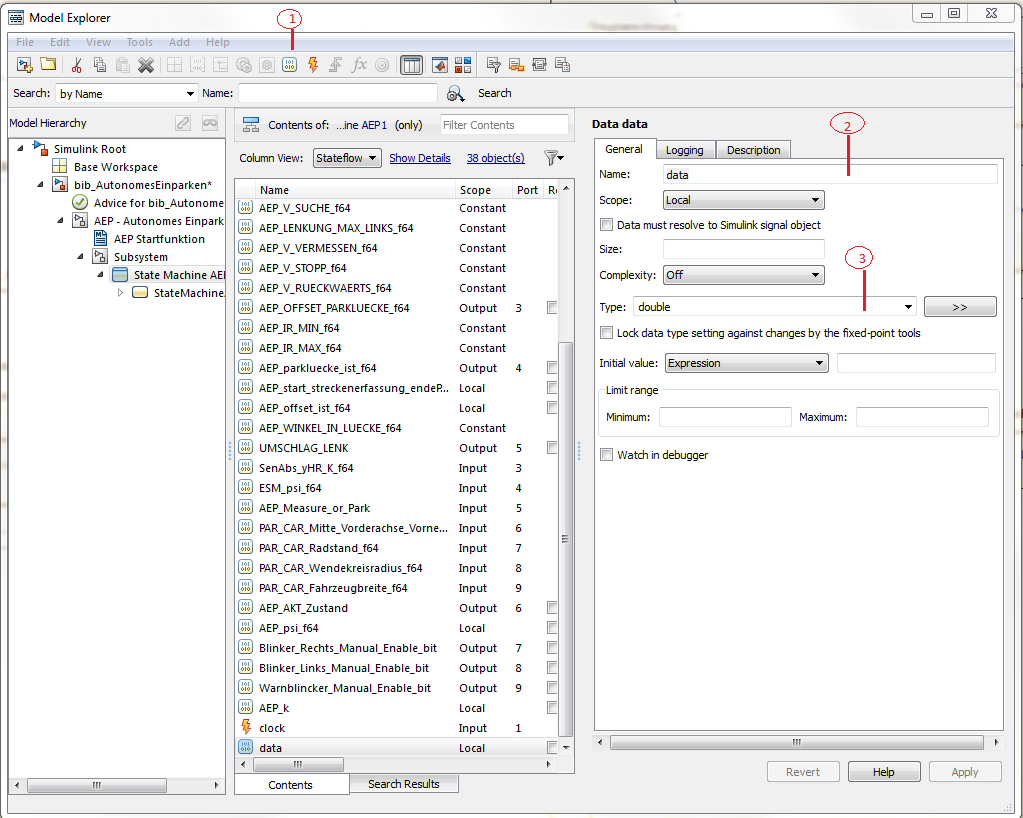Image resolution: width=1023 pixels, height=818 pixels.
Task: Click the search binoculars icon
Action: (456, 93)
